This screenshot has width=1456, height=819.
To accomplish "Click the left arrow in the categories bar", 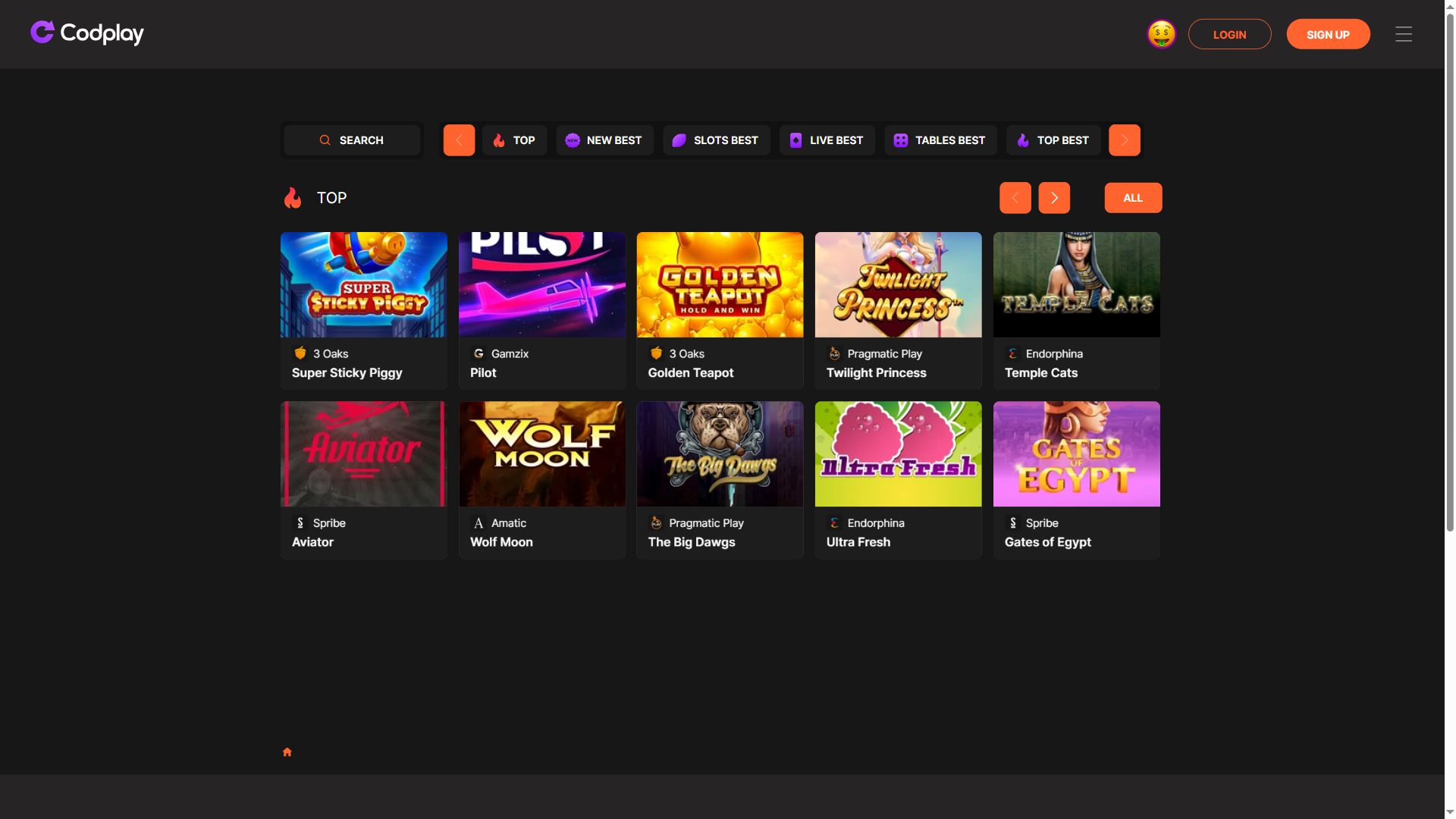I will 459,140.
